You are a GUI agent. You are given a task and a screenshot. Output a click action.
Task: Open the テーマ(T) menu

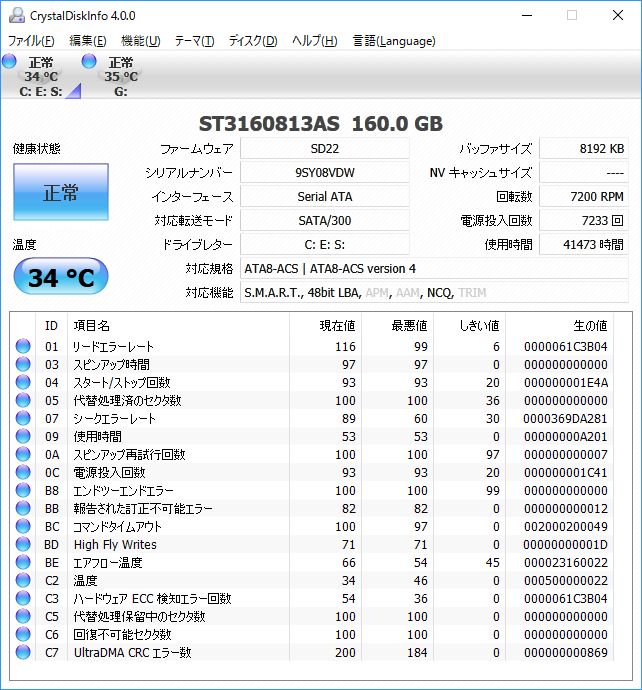[194, 41]
